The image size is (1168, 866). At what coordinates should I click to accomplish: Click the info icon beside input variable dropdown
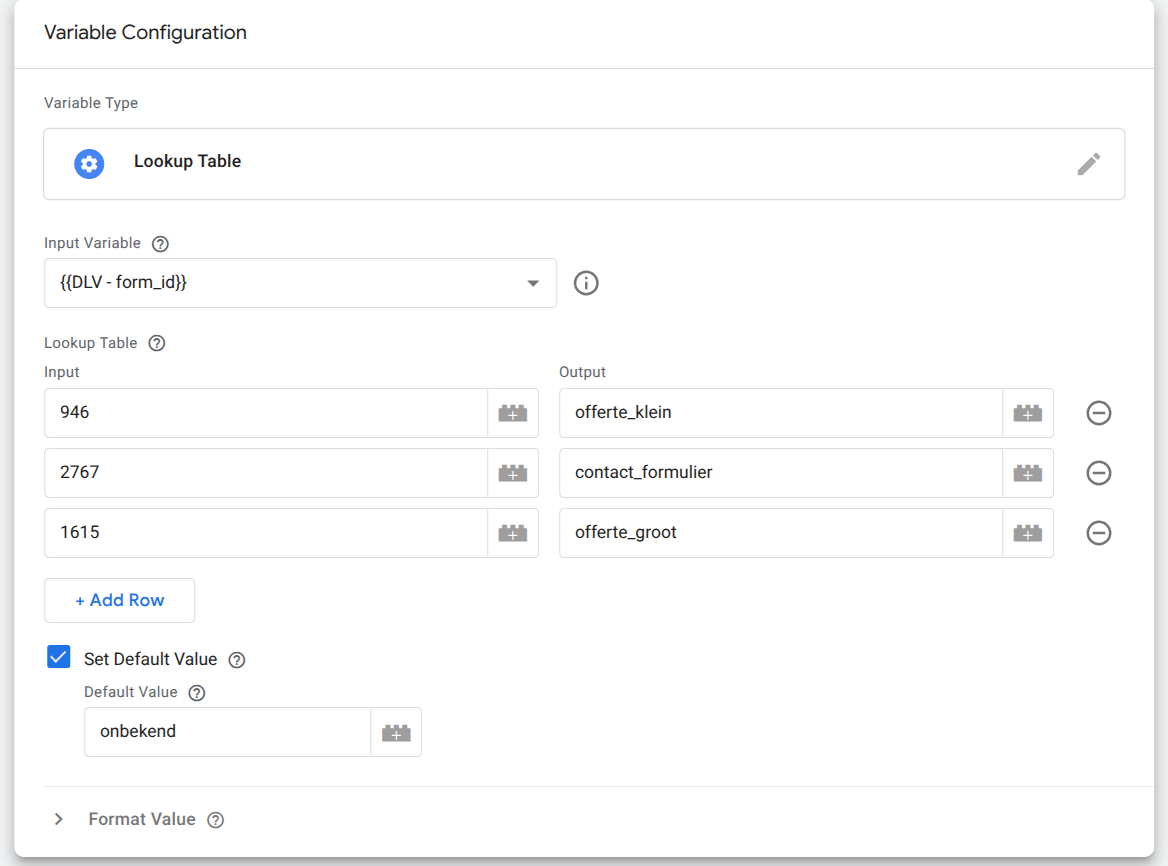tap(586, 283)
